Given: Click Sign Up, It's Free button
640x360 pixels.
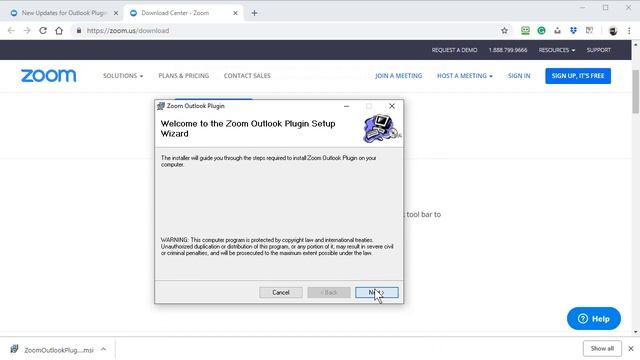Looking at the screenshot, I should pos(578,76).
